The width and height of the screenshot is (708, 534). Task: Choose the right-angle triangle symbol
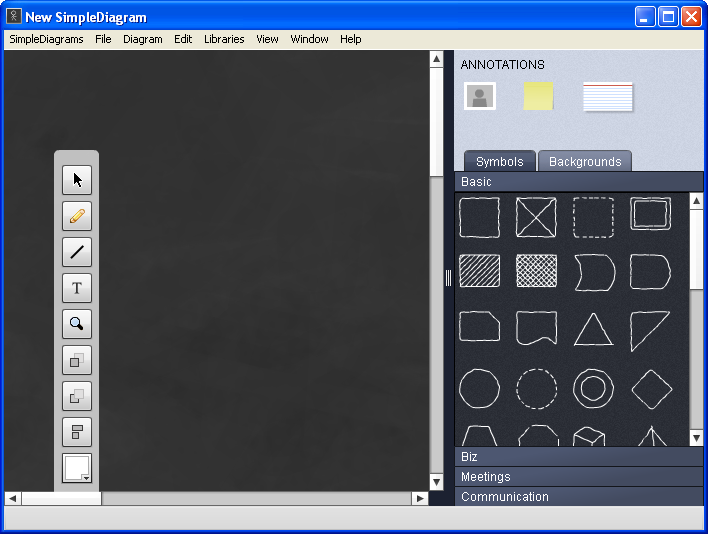(x=650, y=331)
